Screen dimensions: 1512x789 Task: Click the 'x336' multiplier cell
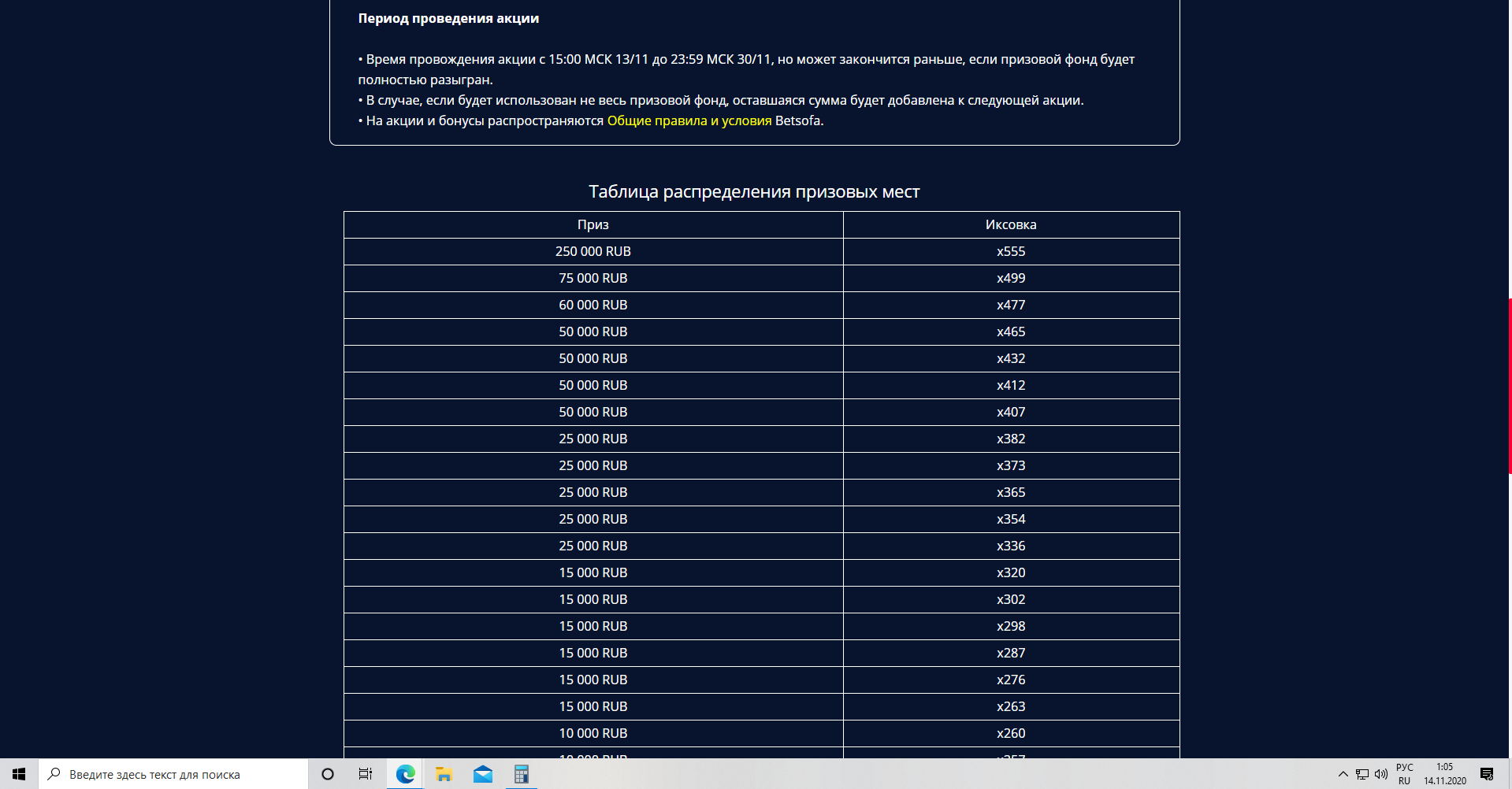pos(1011,546)
